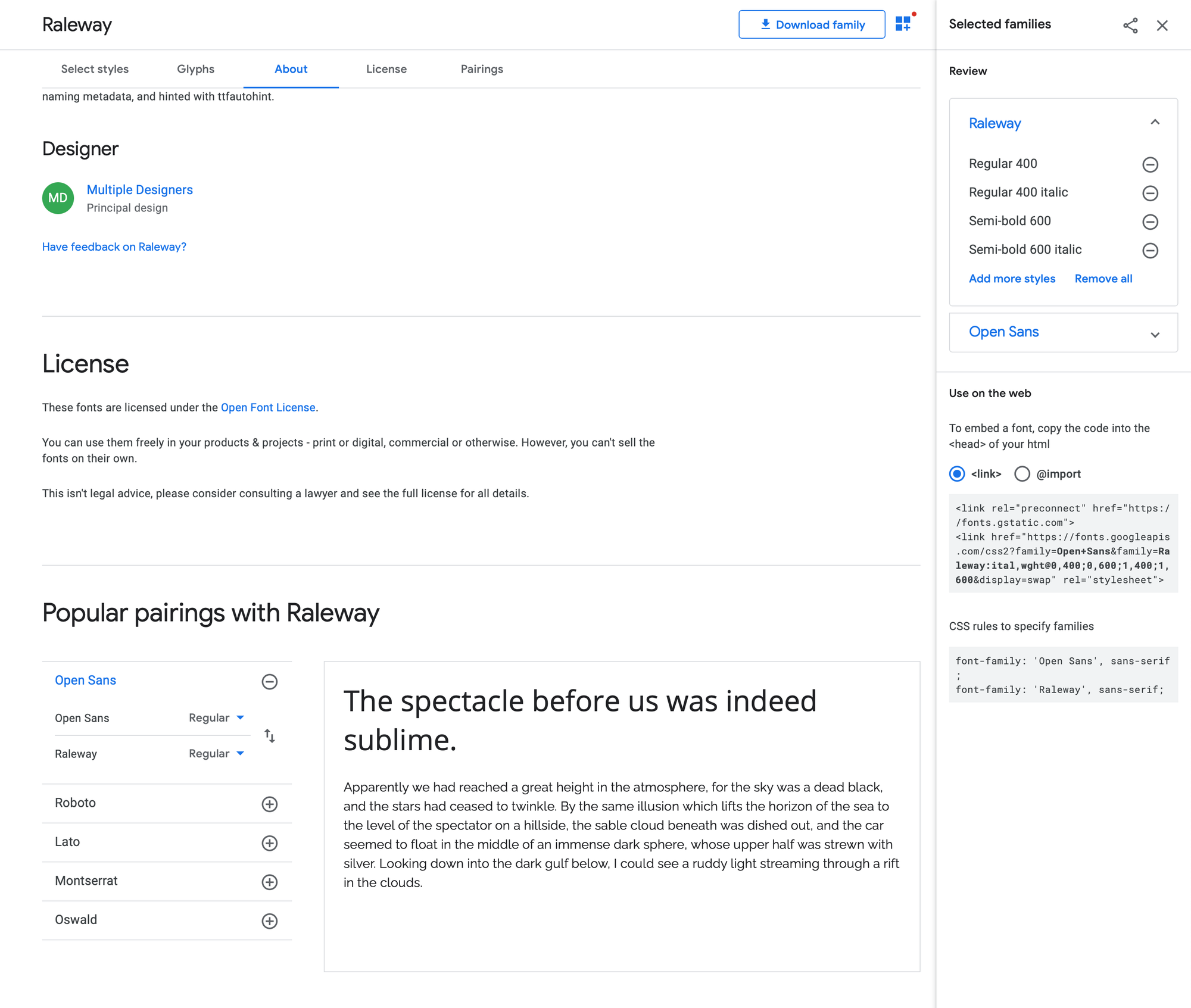The image size is (1191, 1008).
Task: Click Add more styles
Action: point(1012,278)
